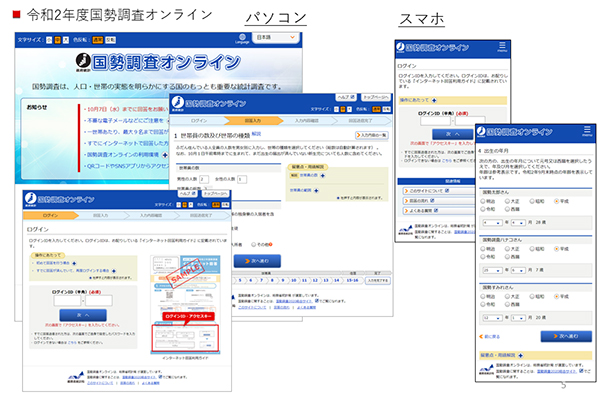
Task: Select 令和 radio for 国勢調査ハナコさん
Action: (483, 257)
